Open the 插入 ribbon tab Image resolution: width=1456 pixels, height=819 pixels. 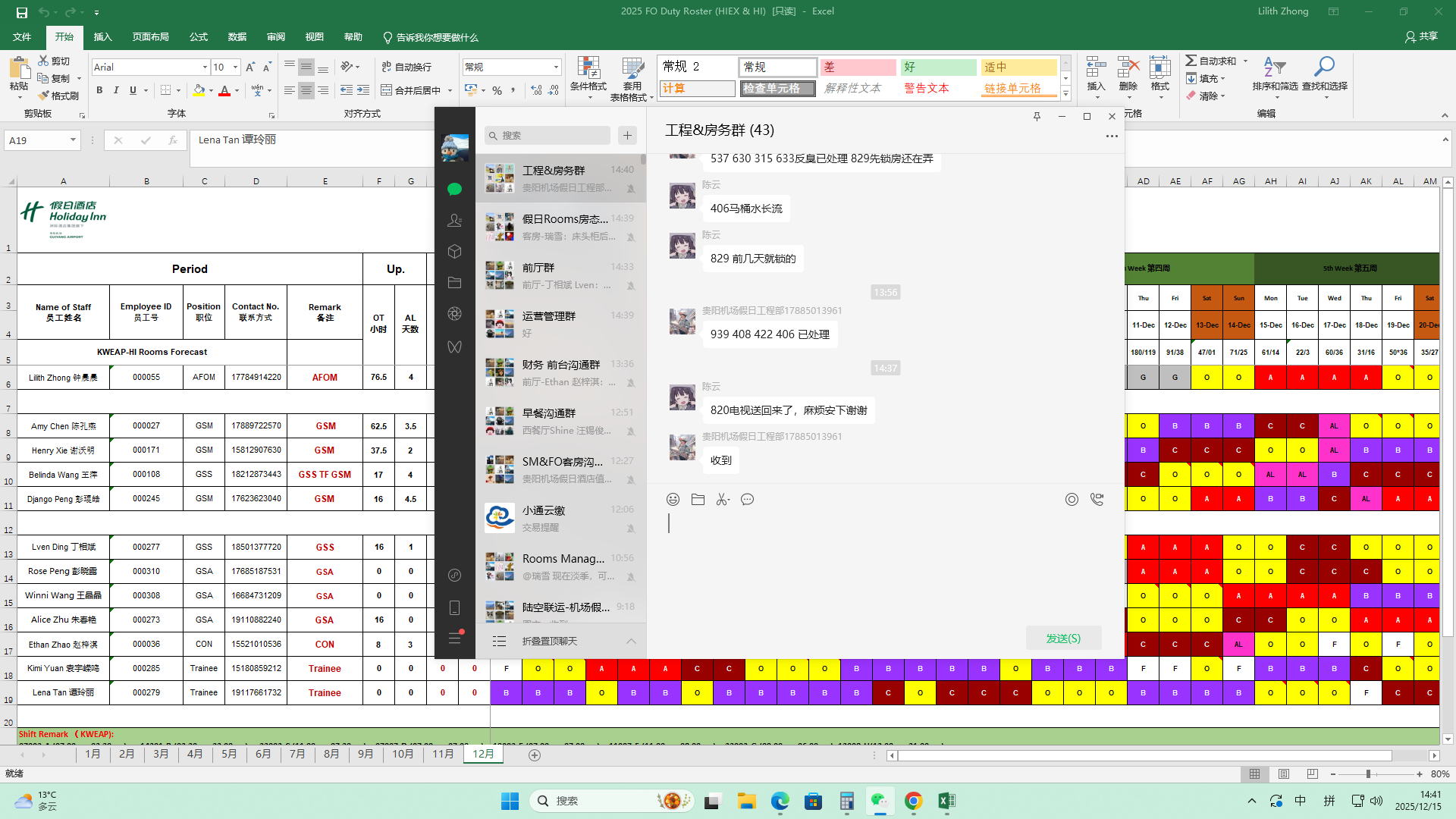[x=102, y=37]
